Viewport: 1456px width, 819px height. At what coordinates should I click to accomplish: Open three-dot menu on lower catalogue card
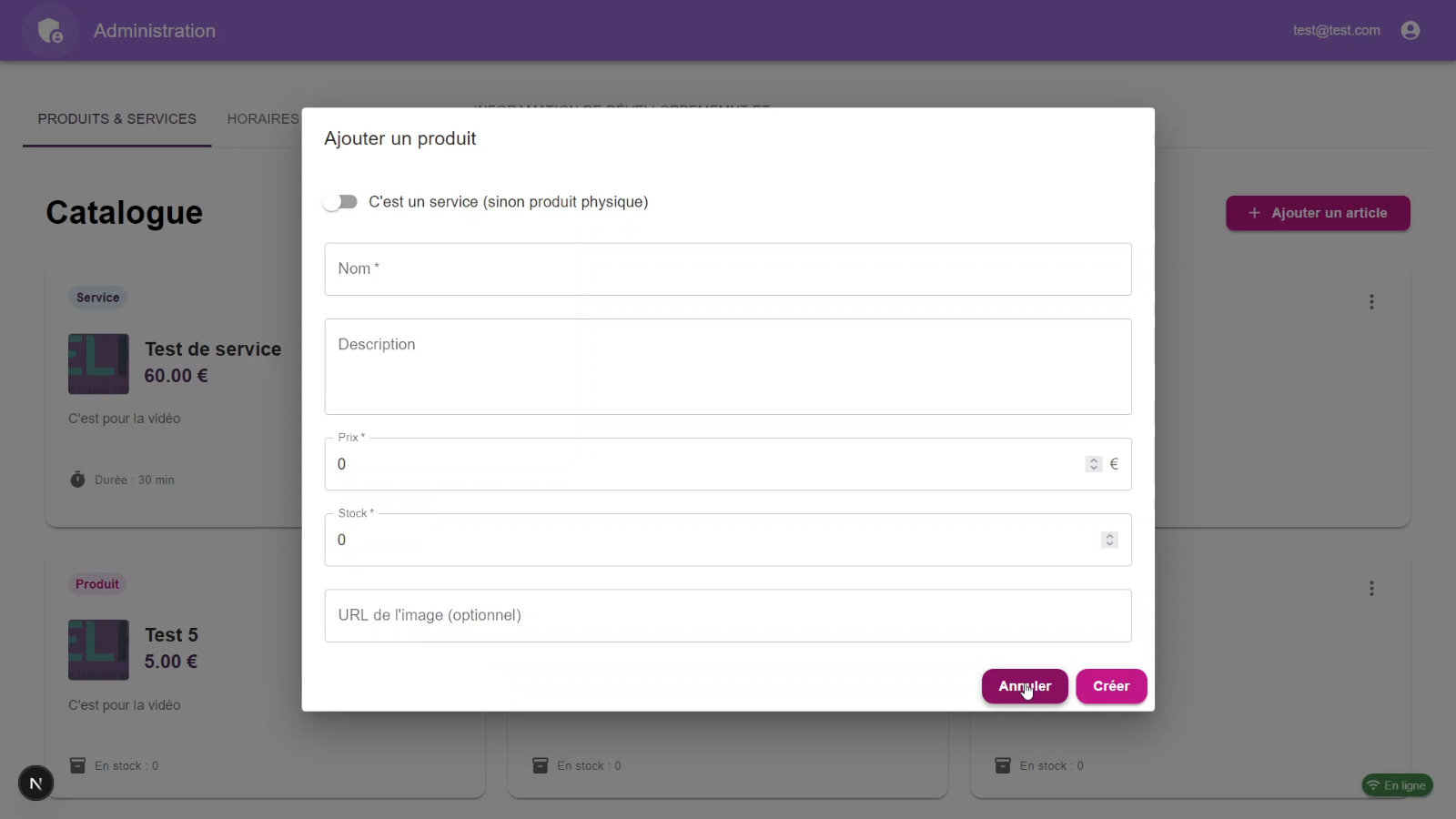(1371, 589)
